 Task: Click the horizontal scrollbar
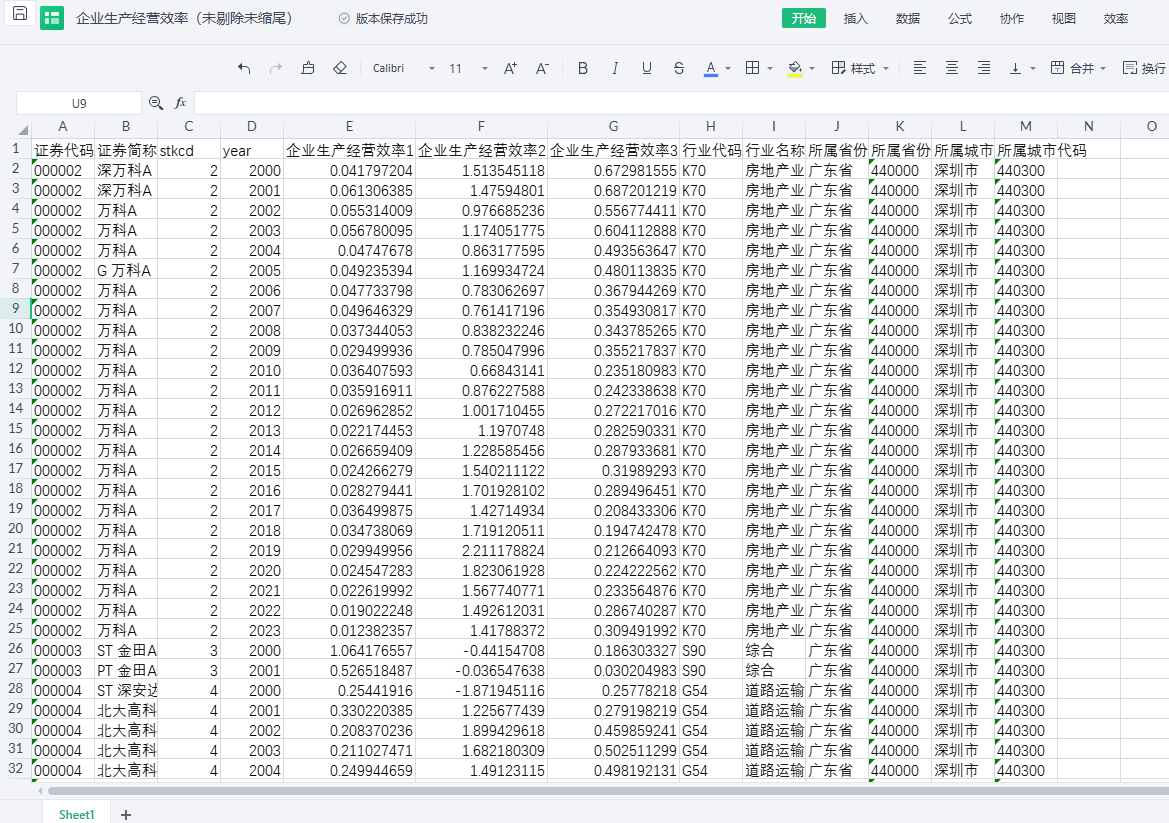[608, 790]
